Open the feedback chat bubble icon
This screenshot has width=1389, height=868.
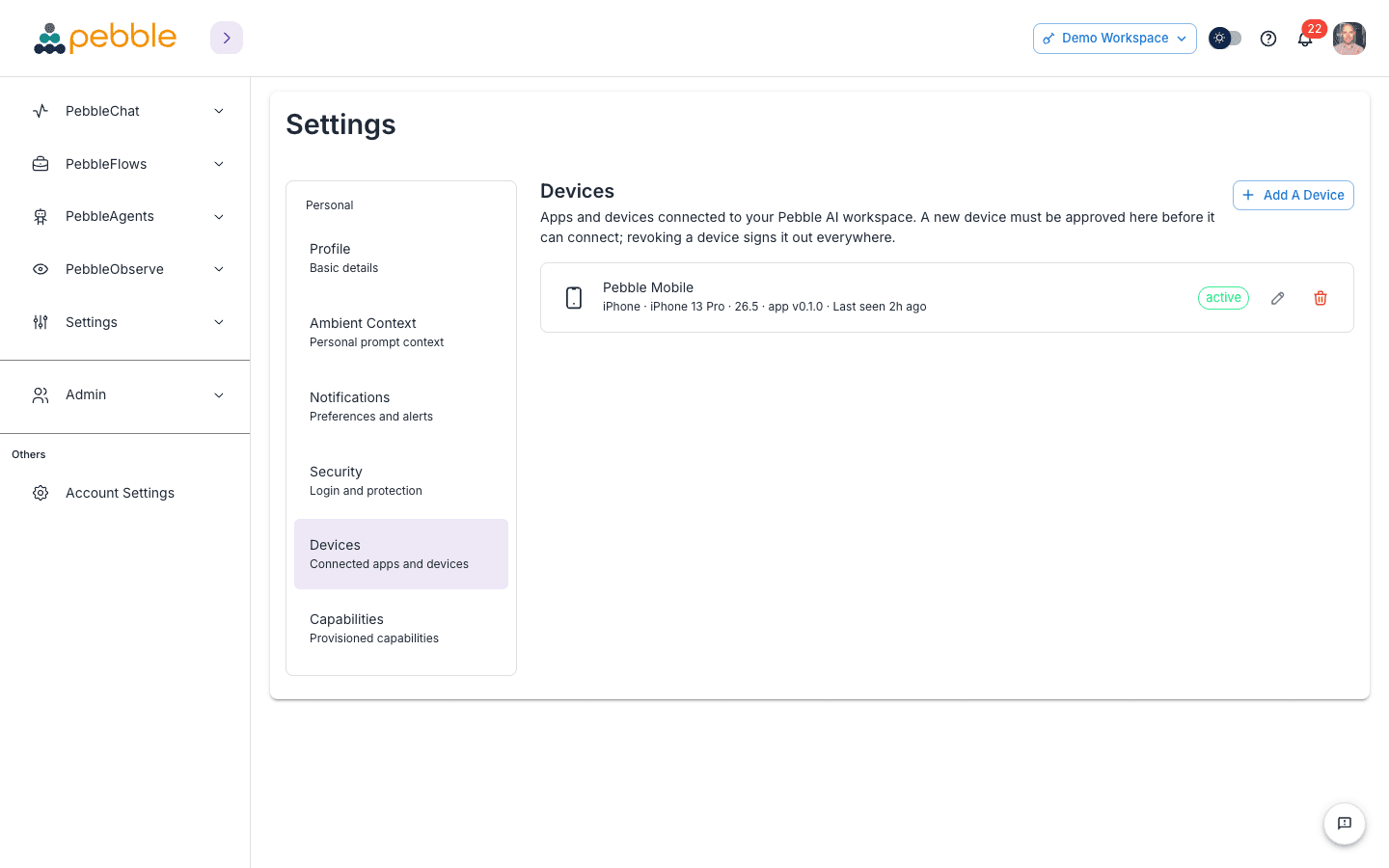pyautogui.click(x=1345, y=824)
